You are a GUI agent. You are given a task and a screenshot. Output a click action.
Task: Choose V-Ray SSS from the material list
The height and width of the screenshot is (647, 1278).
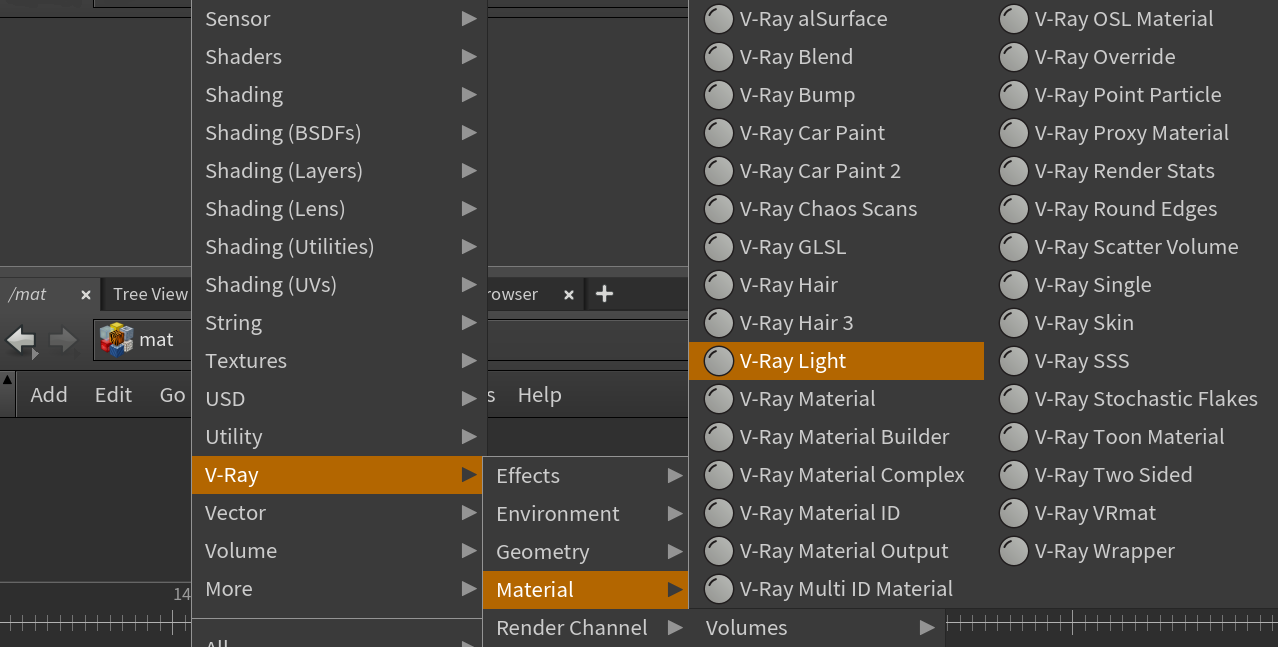point(1131,361)
